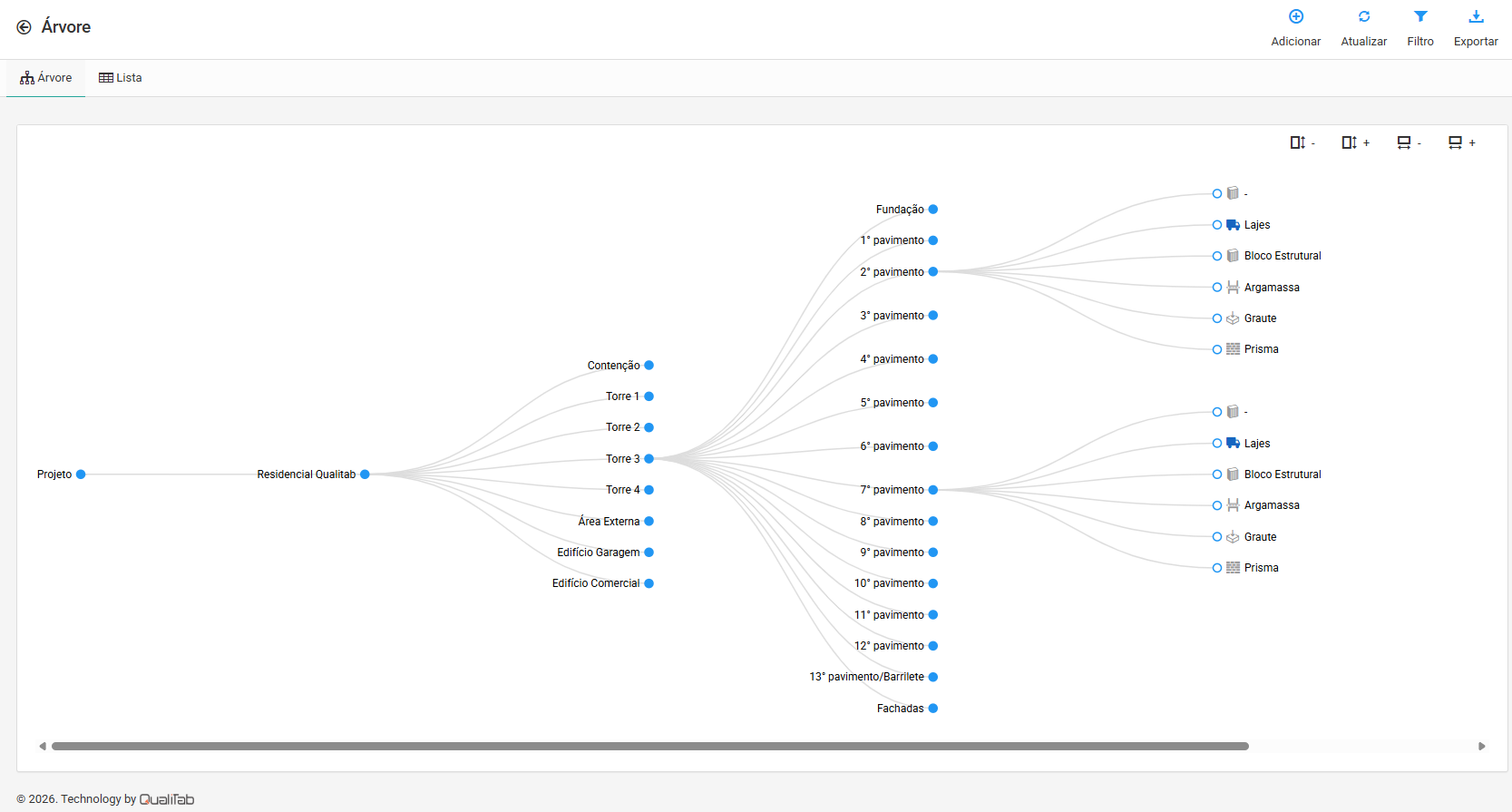Expand the Edifício Garagem node
This screenshot has height=812, width=1512.
point(649,553)
